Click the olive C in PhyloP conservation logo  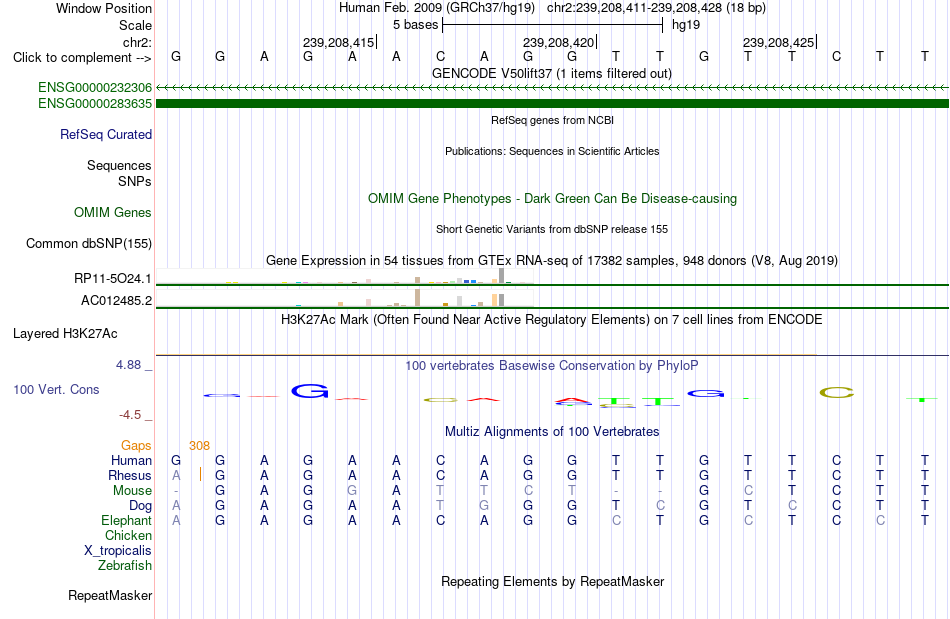click(x=837, y=392)
